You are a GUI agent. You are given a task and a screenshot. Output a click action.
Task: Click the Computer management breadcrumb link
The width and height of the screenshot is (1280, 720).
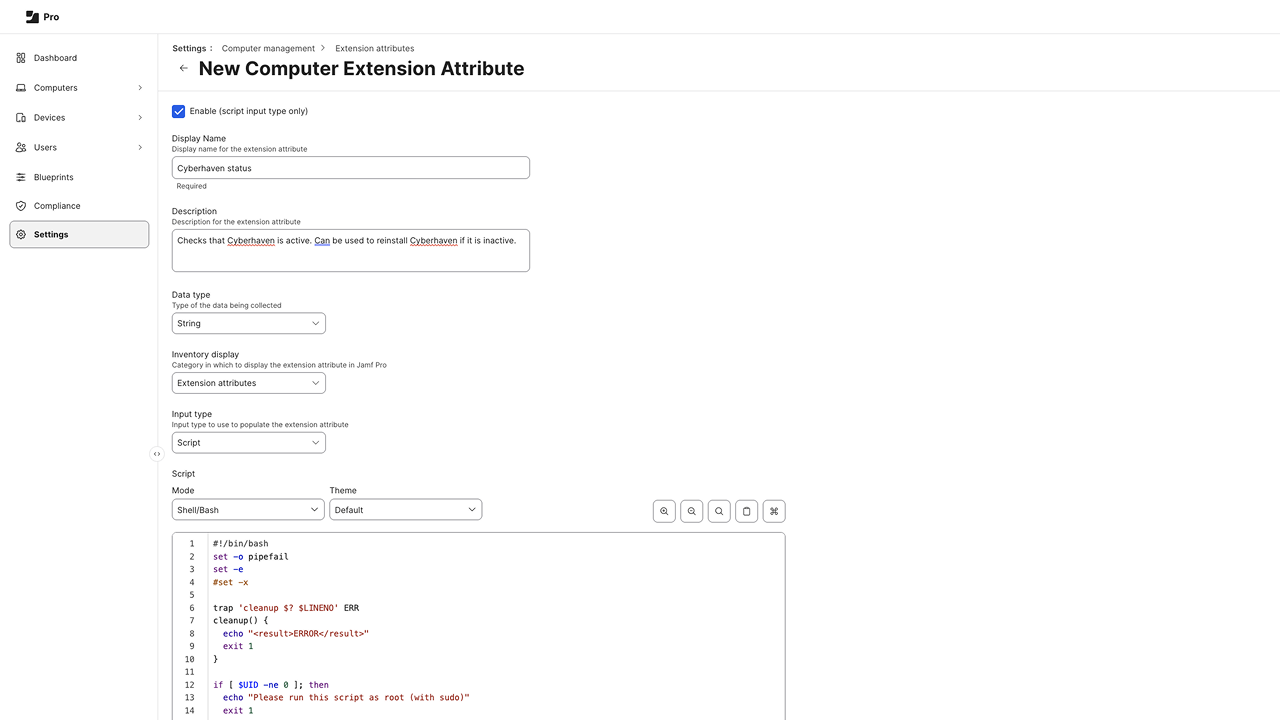tap(268, 48)
